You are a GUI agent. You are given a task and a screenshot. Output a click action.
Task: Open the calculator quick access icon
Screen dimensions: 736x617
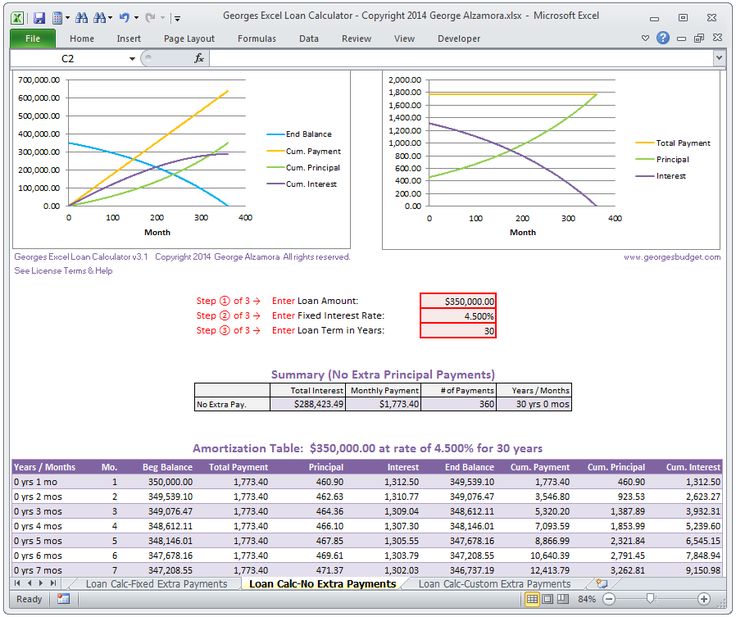[x=57, y=18]
